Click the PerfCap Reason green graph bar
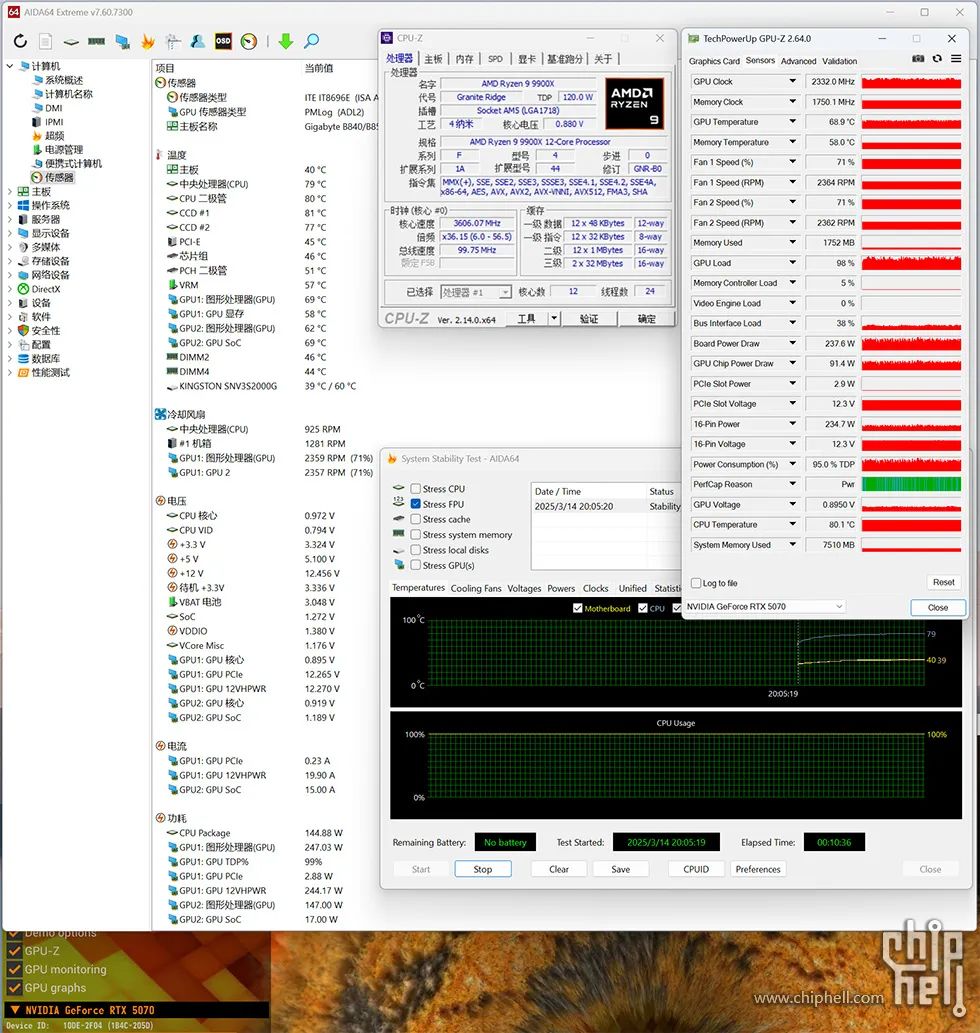This screenshot has width=980, height=1033. point(912,484)
